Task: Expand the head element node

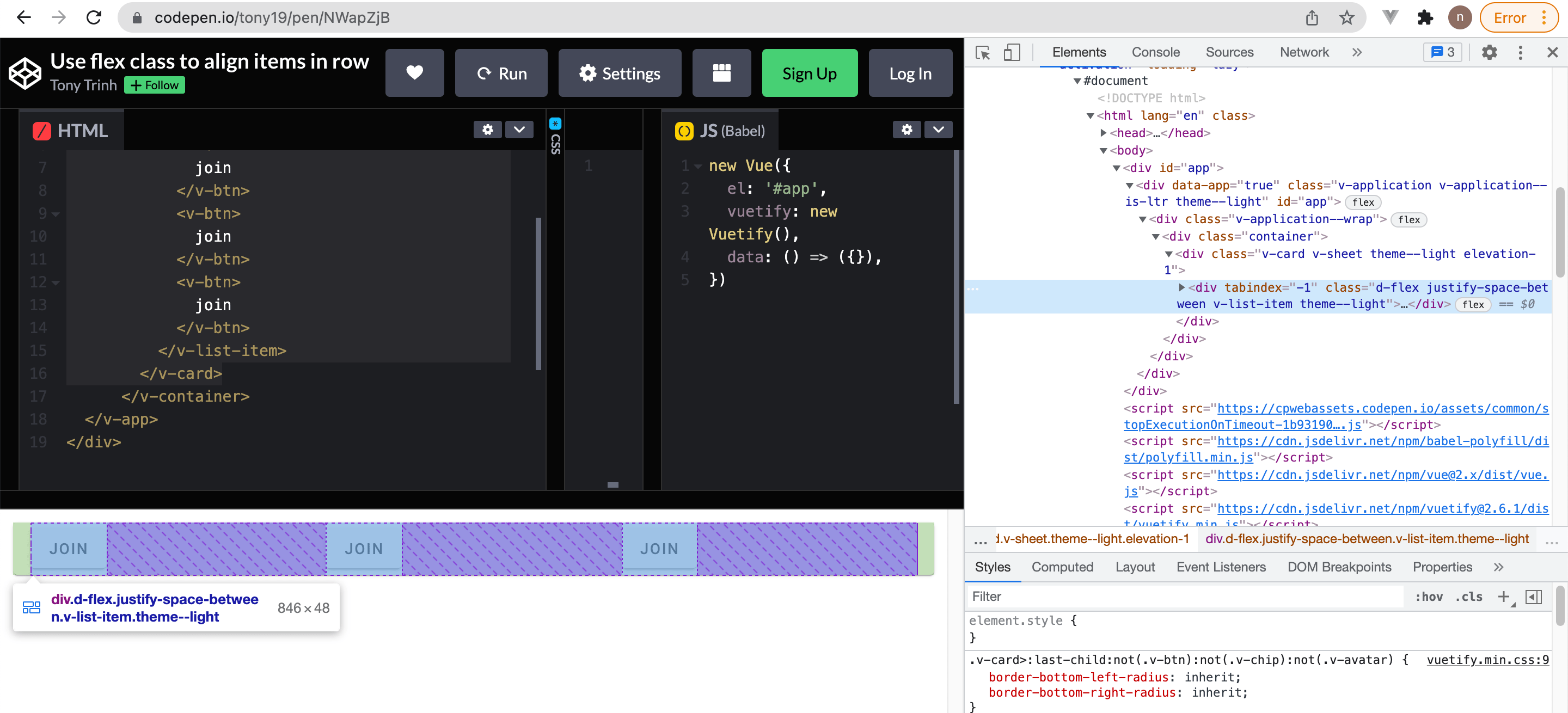Action: 1103,133
